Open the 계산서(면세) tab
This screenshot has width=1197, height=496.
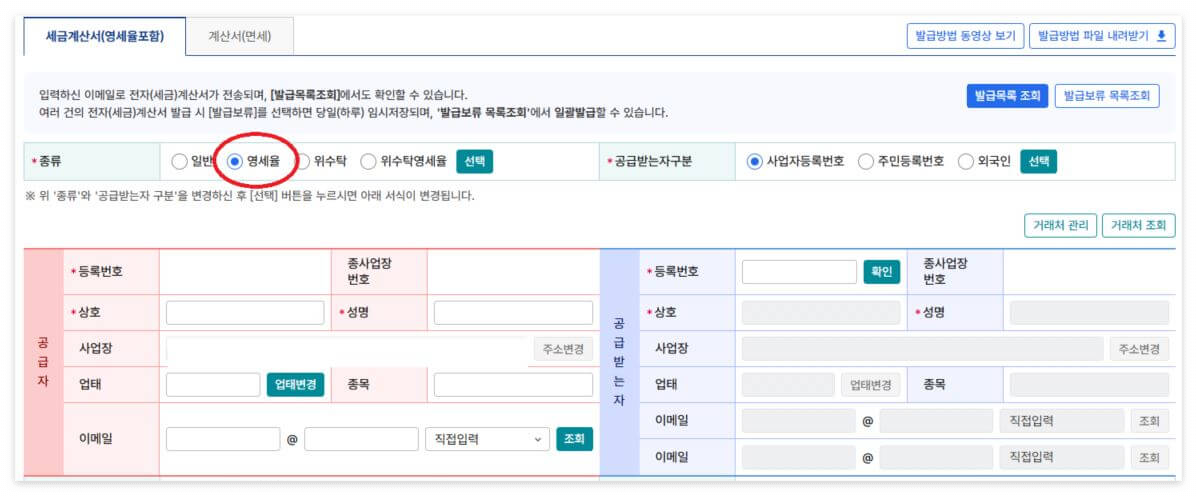pyautogui.click(x=240, y=36)
